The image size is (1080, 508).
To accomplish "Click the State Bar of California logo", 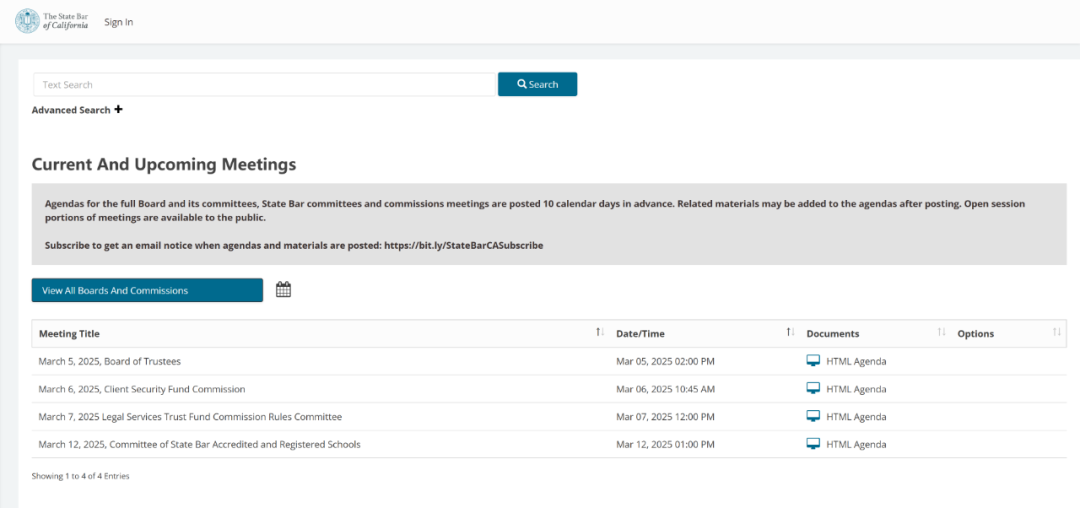I will (52, 21).
